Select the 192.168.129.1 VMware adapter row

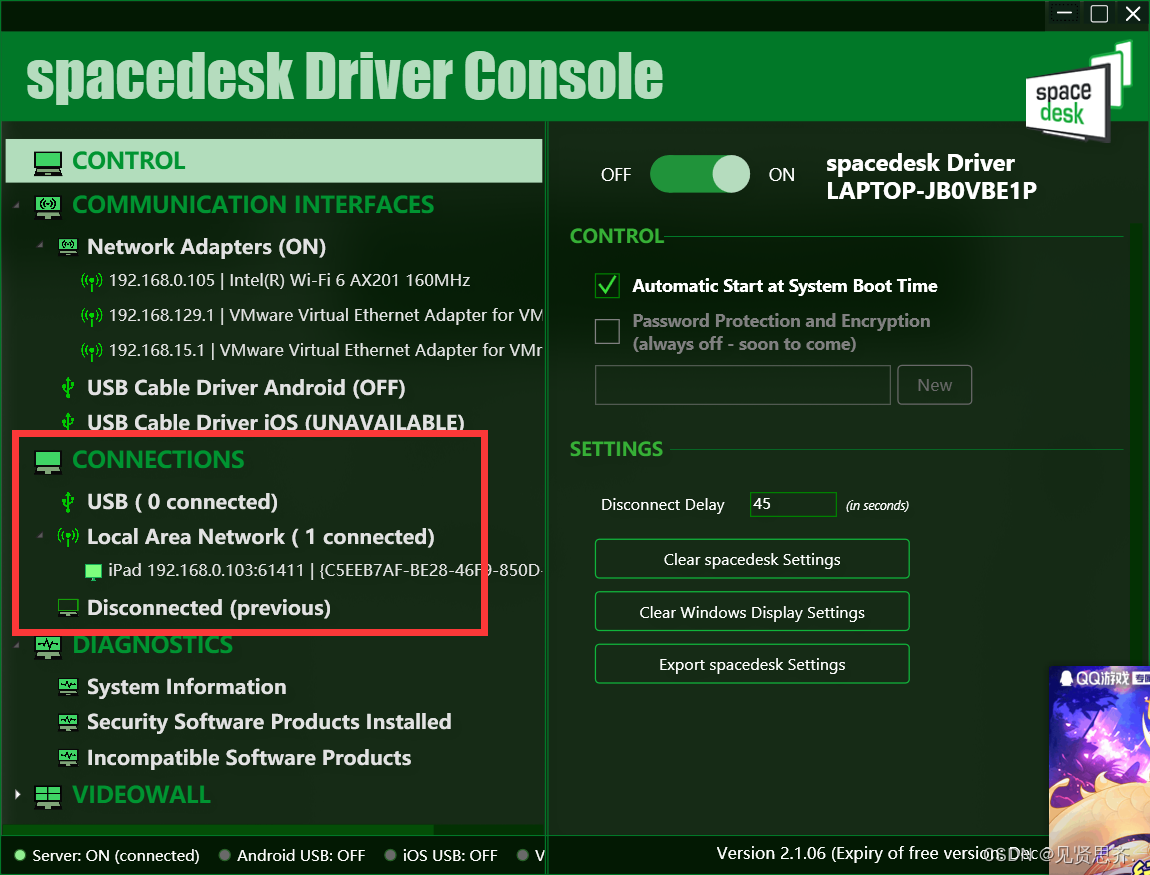coord(325,316)
